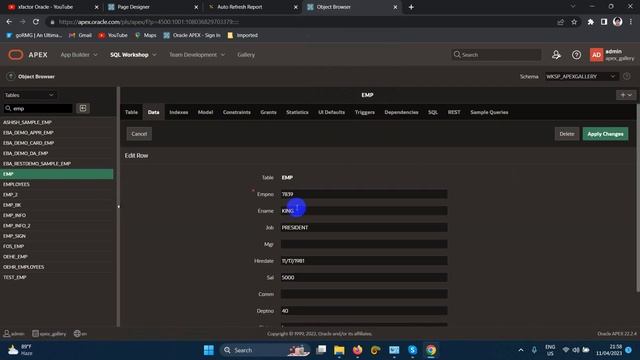The image size is (640, 360).
Task: Open a new browser tab with plus
Action: tap(411, 7)
